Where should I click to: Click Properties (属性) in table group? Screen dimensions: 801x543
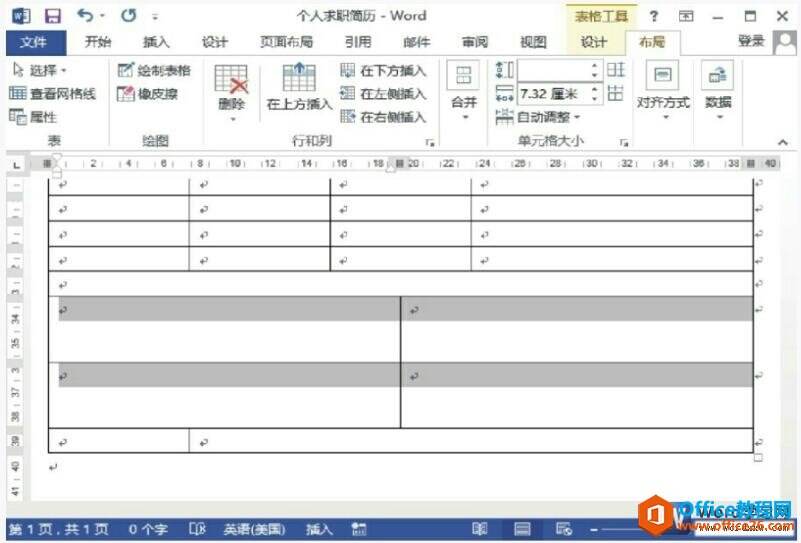point(33,117)
